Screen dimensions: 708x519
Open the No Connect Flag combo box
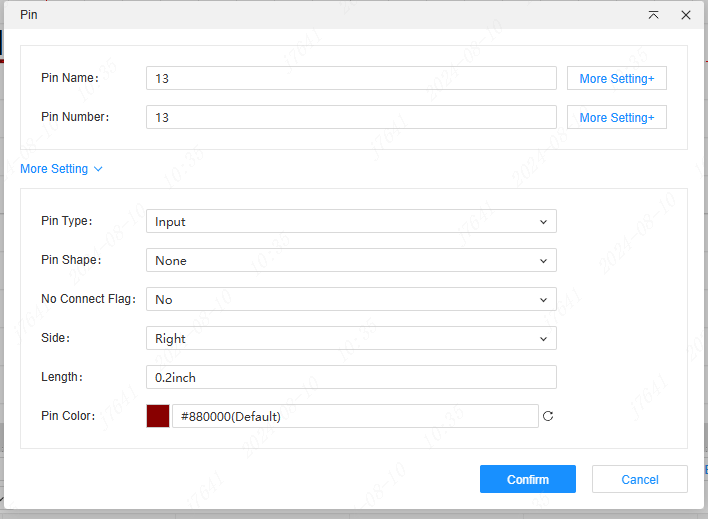tap(350, 299)
